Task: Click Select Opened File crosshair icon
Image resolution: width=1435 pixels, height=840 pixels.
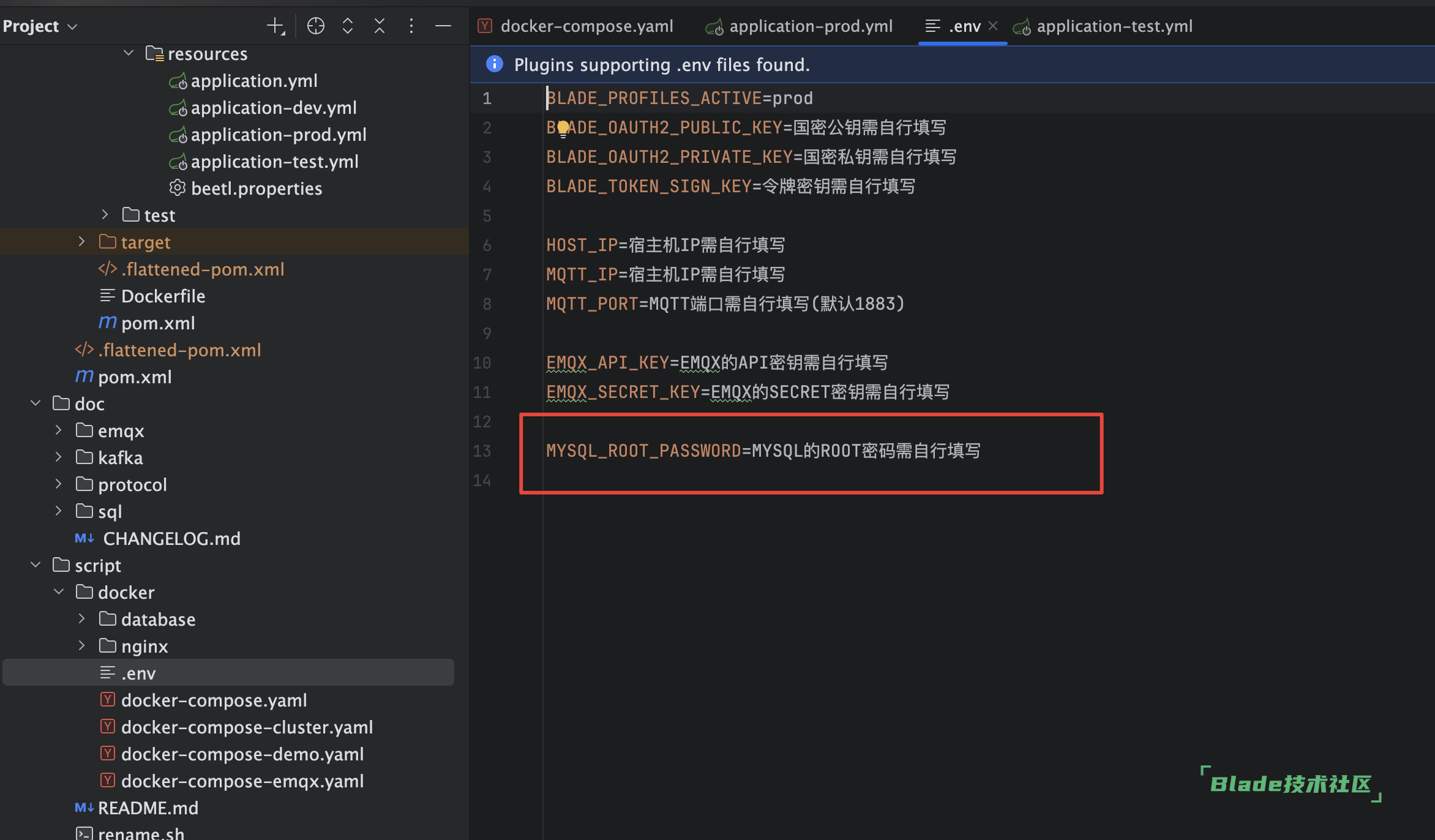Action: [316, 26]
